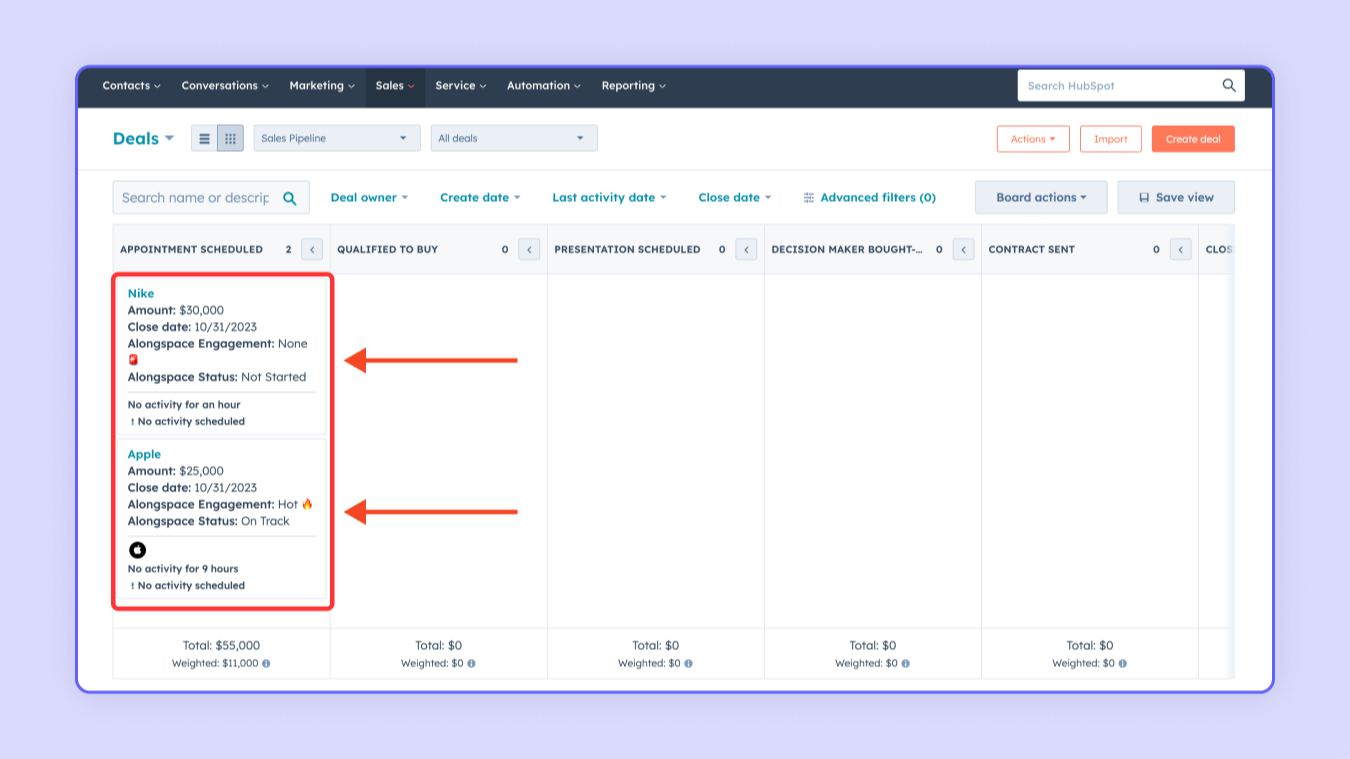Collapse the Contract Sent column

[x=1180, y=250]
